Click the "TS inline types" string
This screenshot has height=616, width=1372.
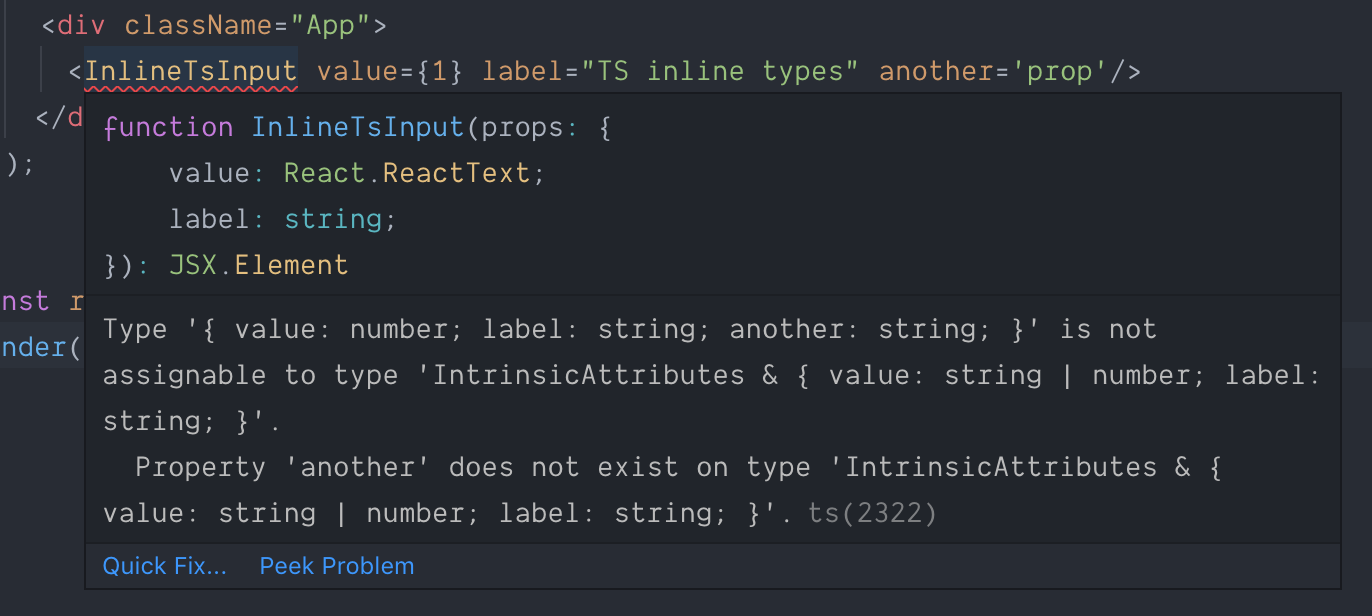(721, 72)
